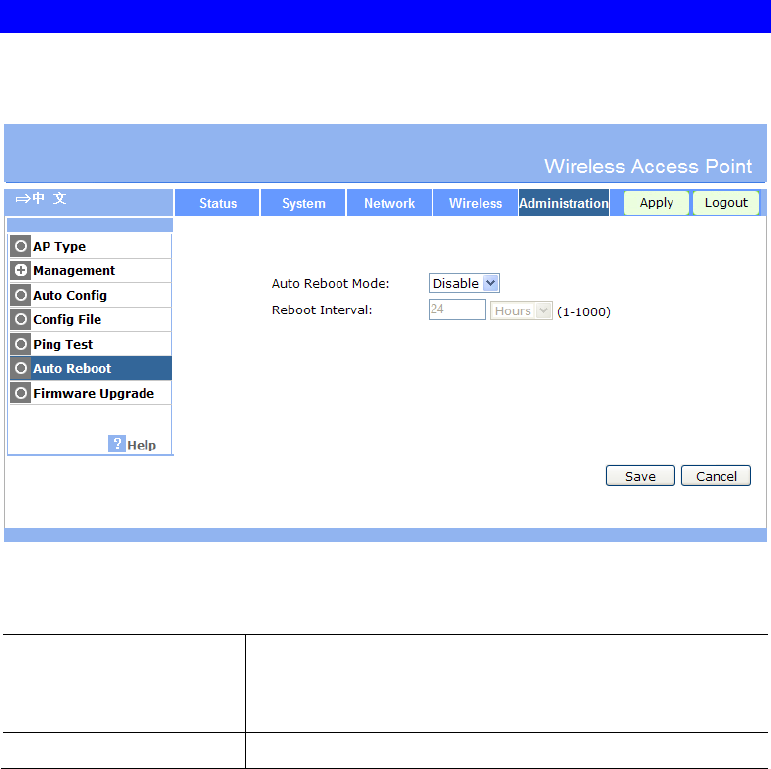Click the Logout button
Viewport: 771px width, 769px height.
point(726,203)
